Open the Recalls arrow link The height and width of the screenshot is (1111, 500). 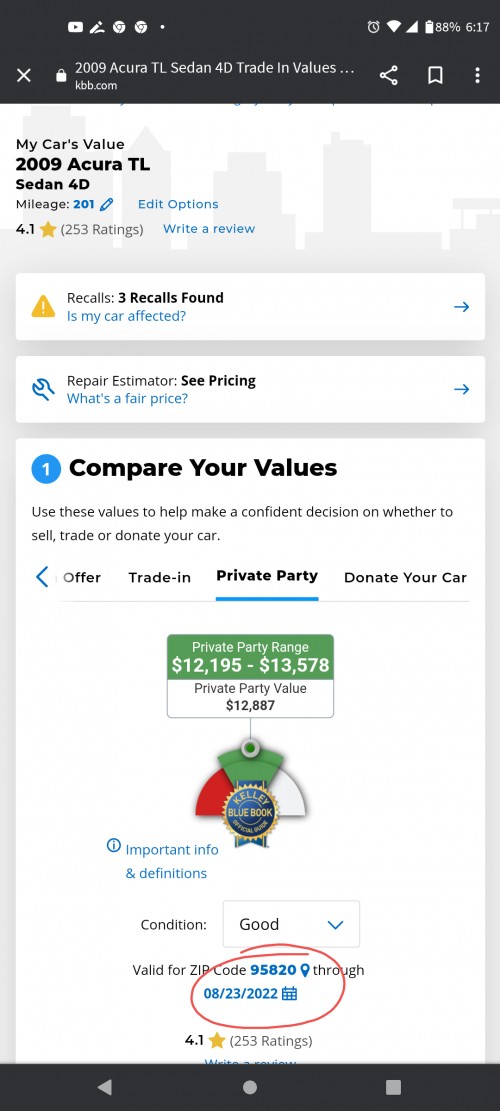[x=462, y=307]
